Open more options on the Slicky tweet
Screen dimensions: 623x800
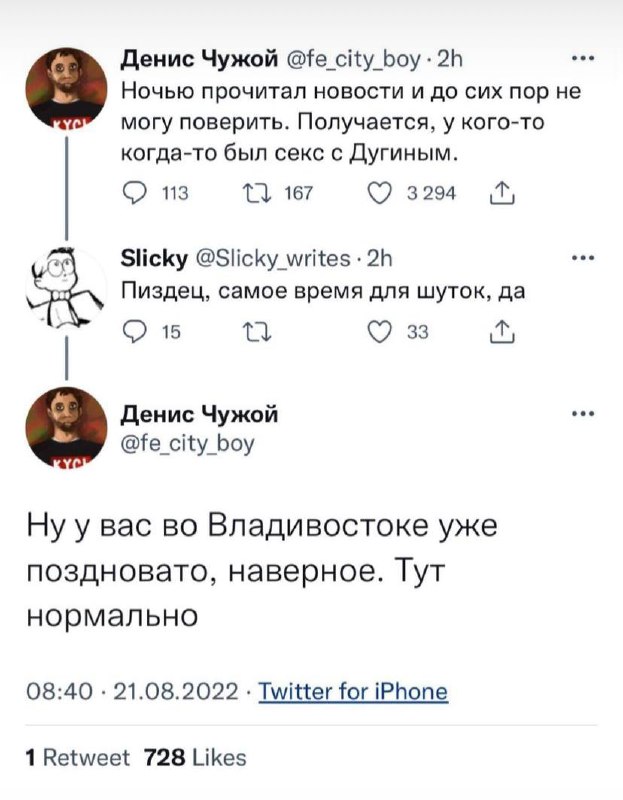[585, 256]
